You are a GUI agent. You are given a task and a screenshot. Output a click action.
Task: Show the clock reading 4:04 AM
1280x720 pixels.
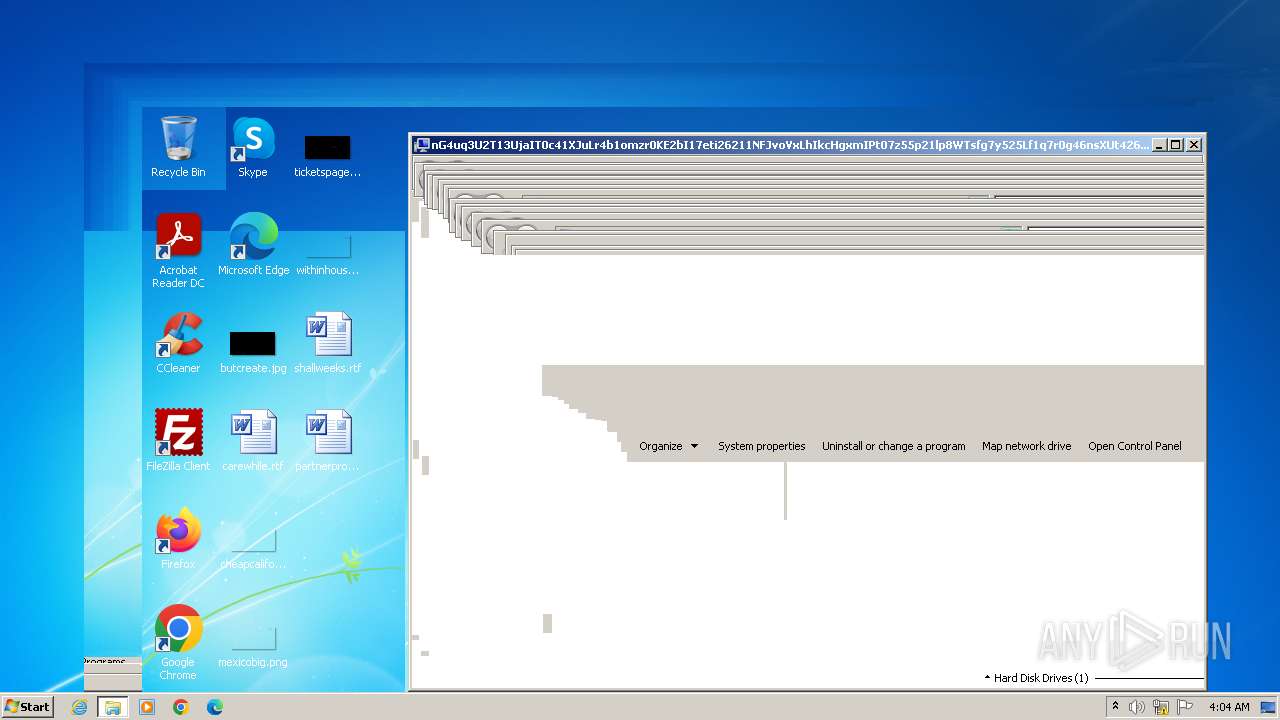click(x=1229, y=707)
